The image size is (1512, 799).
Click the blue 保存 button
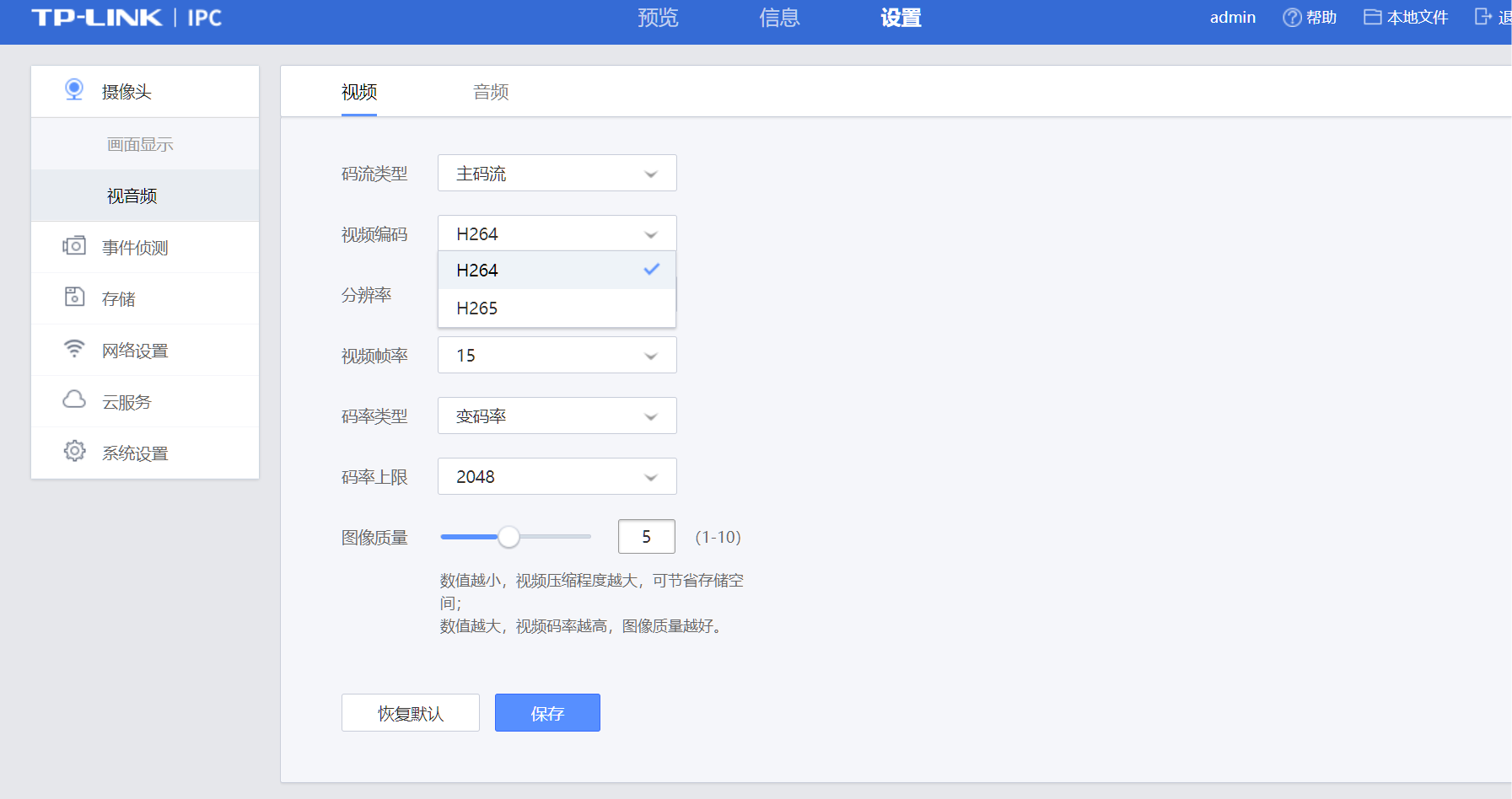(x=547, y=713)
